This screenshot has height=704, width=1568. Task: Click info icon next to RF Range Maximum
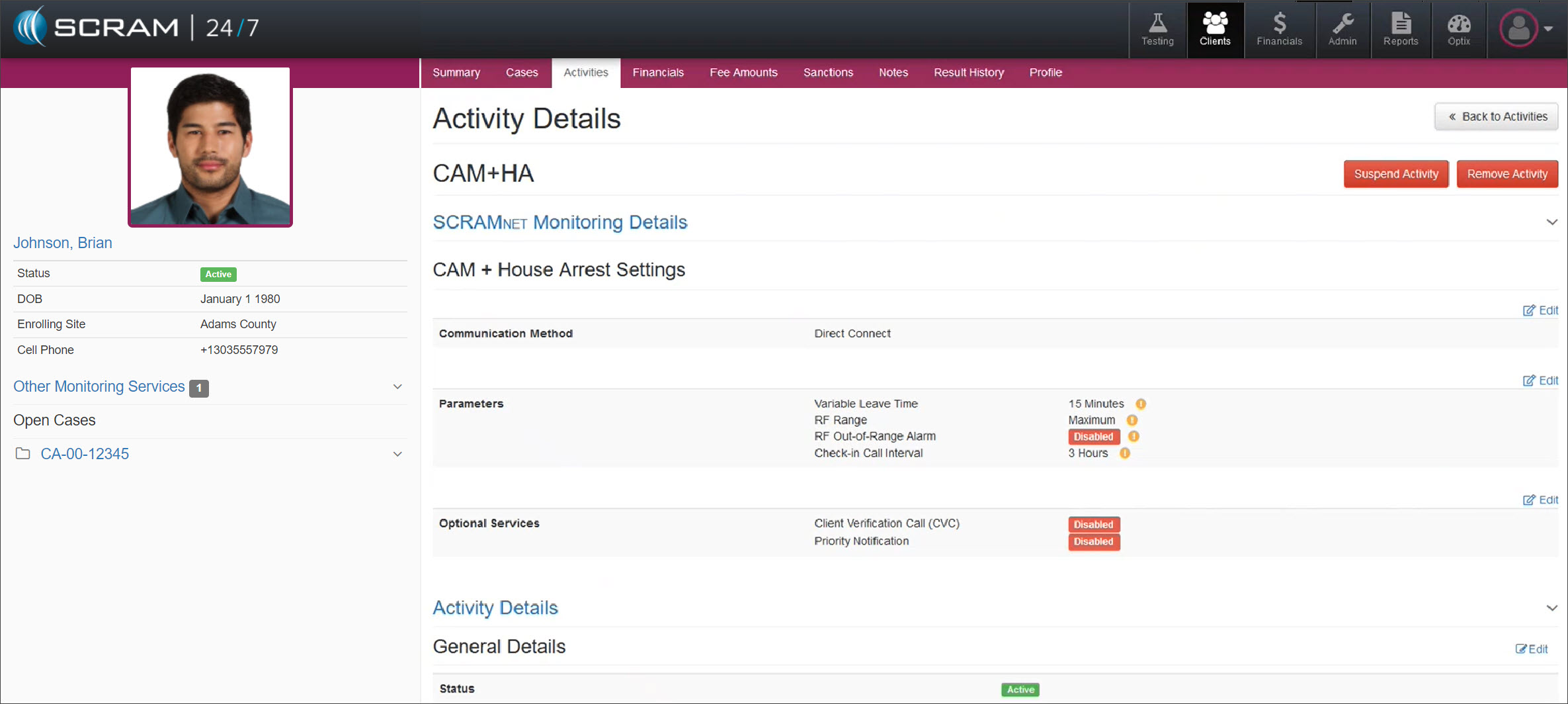pos(1132,420)
